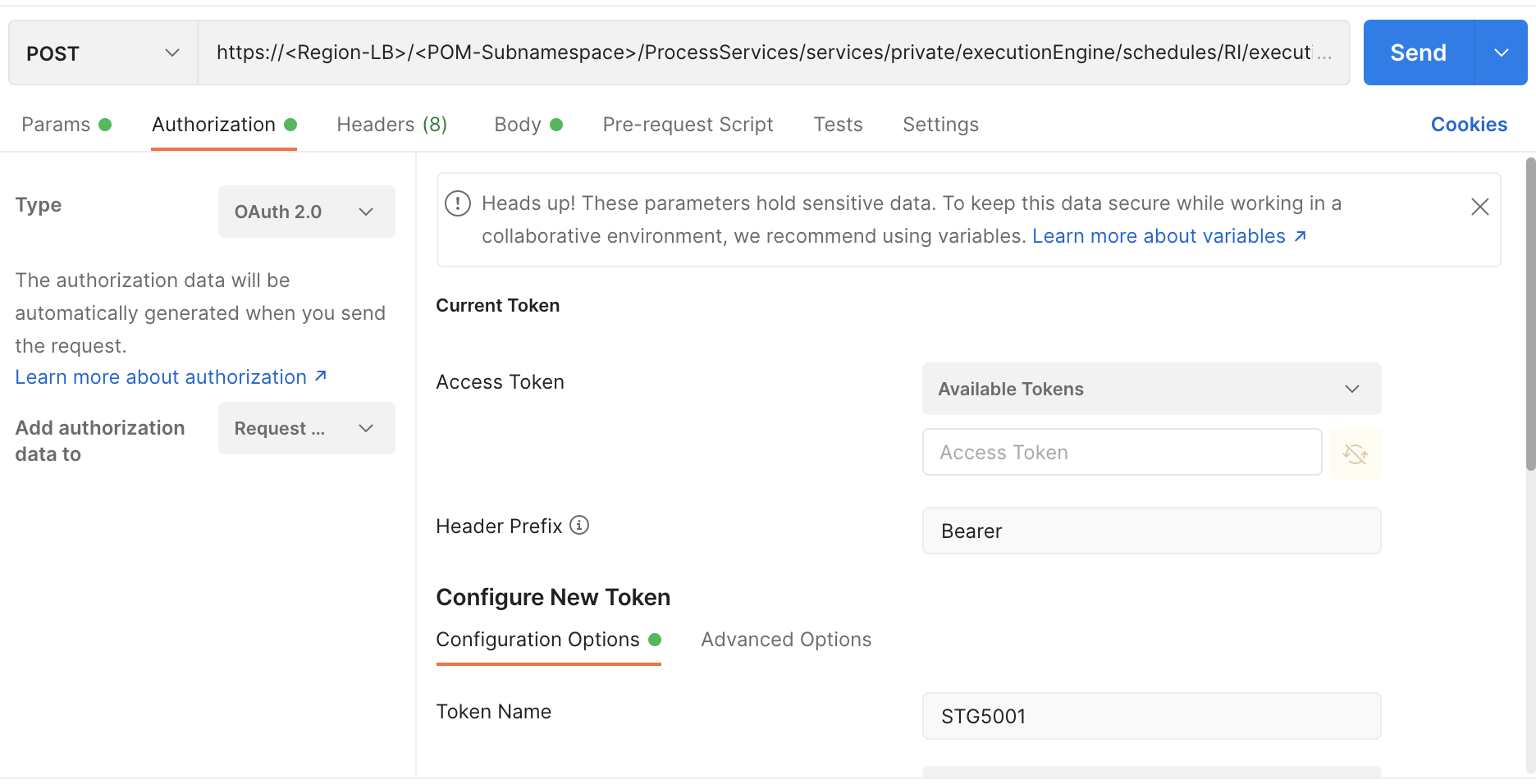
Task: Click the Send button
Action: click(x=1417, y=52)
